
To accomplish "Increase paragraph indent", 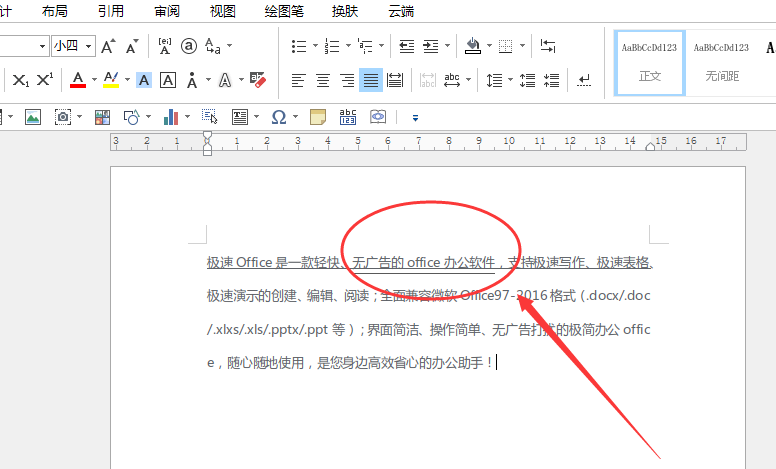I will tap(431, 47).
